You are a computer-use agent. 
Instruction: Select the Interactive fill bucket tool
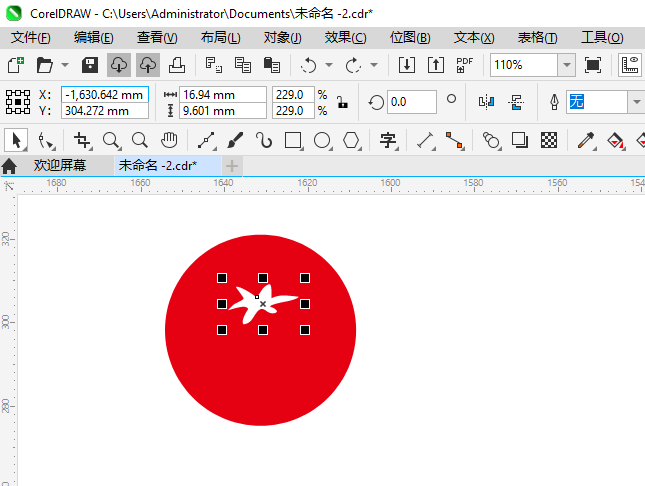[615, 140]
